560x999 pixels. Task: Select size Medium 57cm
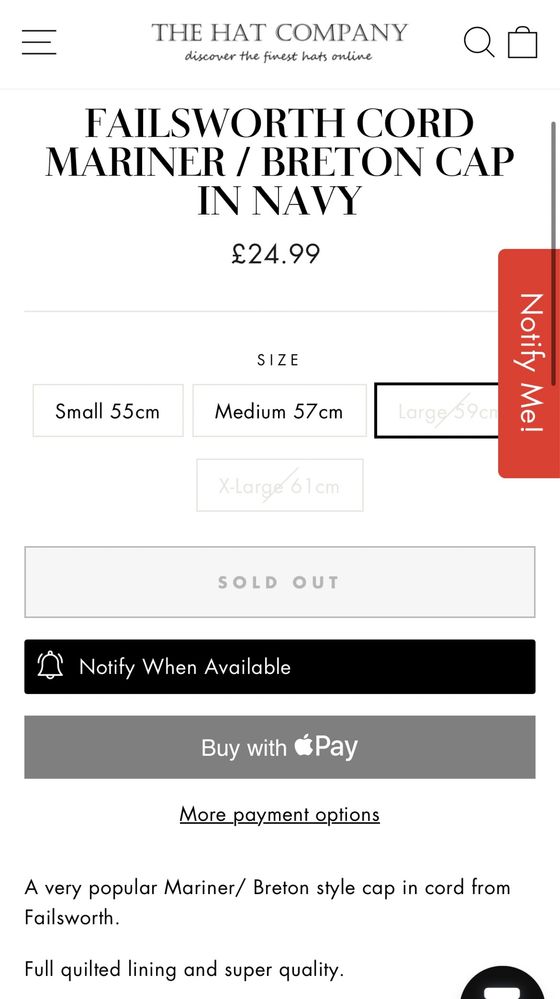coord(279,410)
